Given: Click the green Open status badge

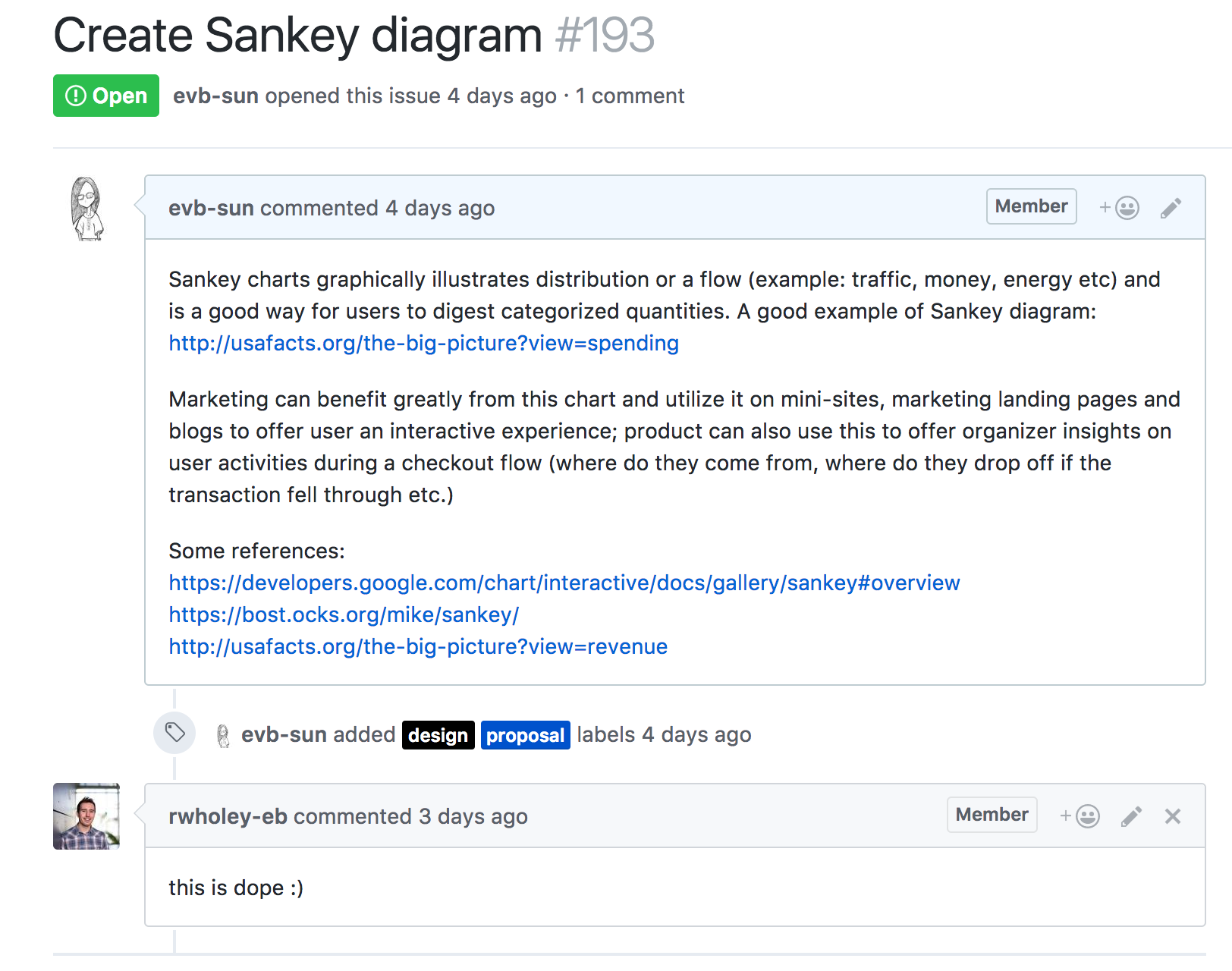Looking at the screenshot, I should (106, 96).
